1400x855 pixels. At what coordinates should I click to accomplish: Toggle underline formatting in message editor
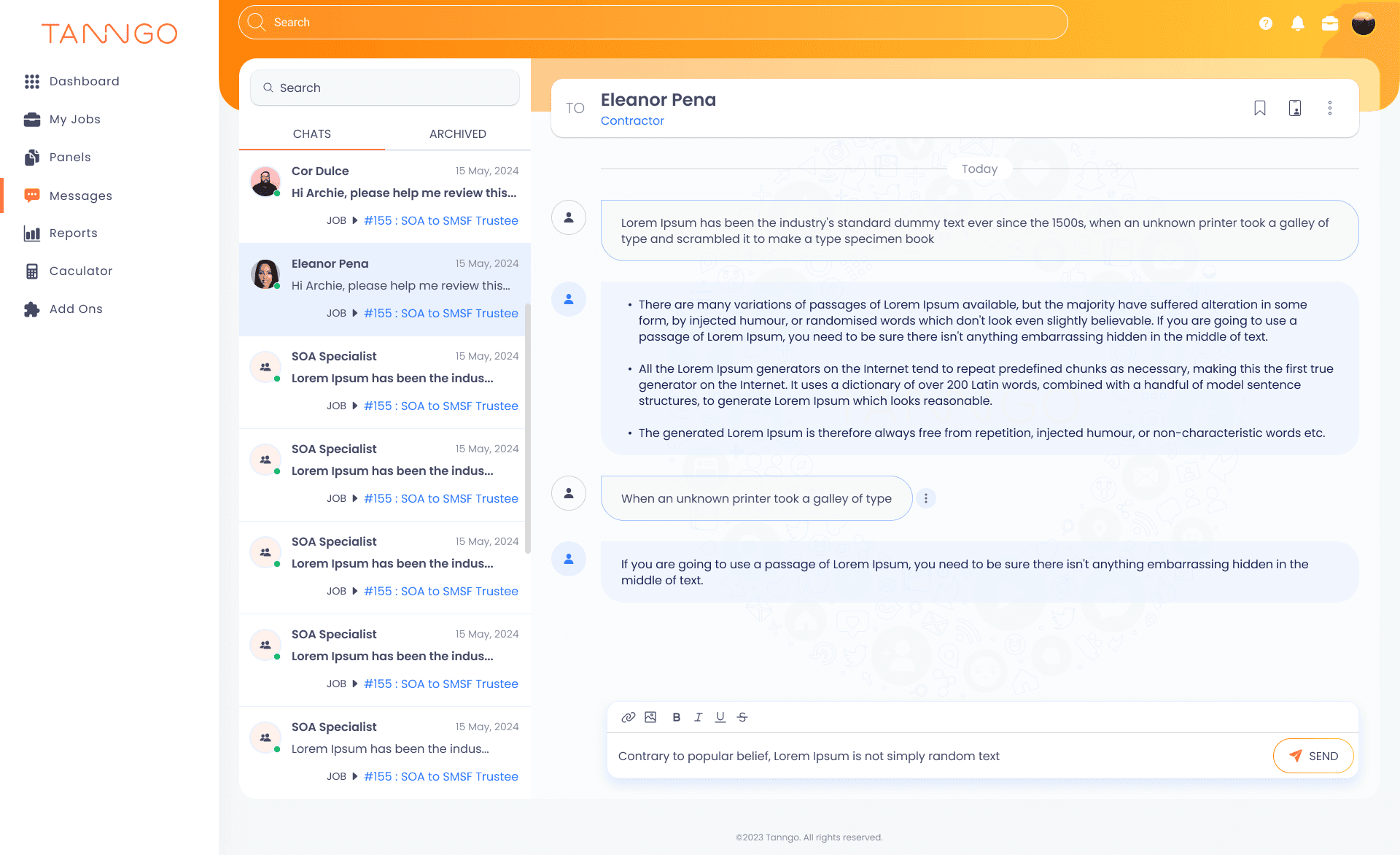pyautogui.click(x=720, y=717)
